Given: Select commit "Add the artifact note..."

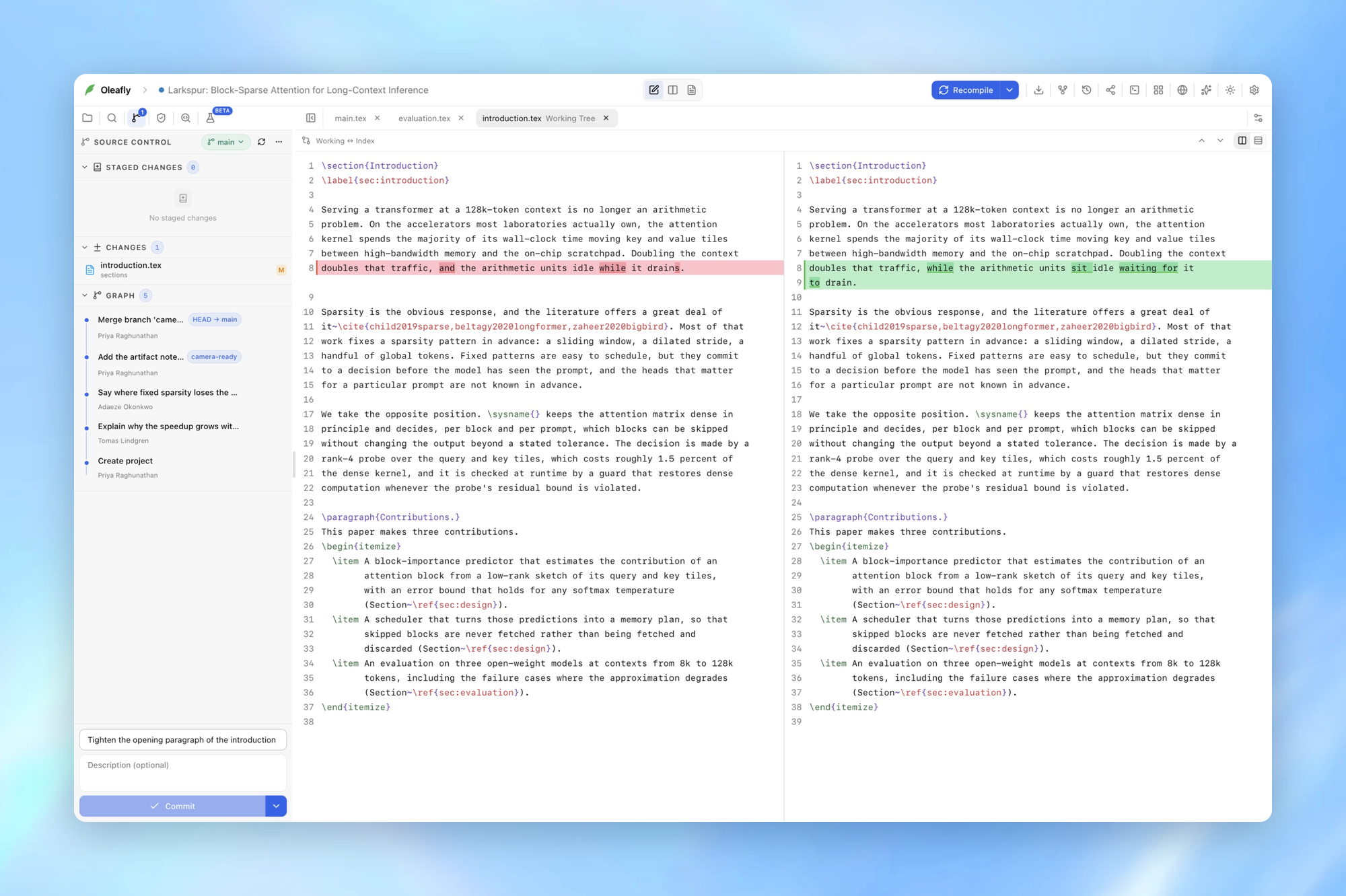Looking at the screenshot, I should [x=140, y=357].
